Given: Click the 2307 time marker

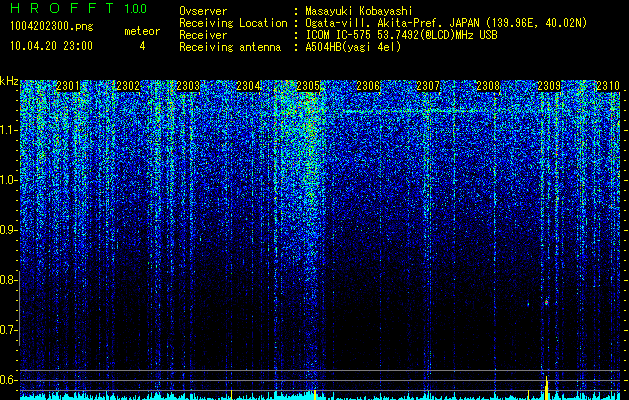Looking at the screenshot, I should (x=428, y=86).
